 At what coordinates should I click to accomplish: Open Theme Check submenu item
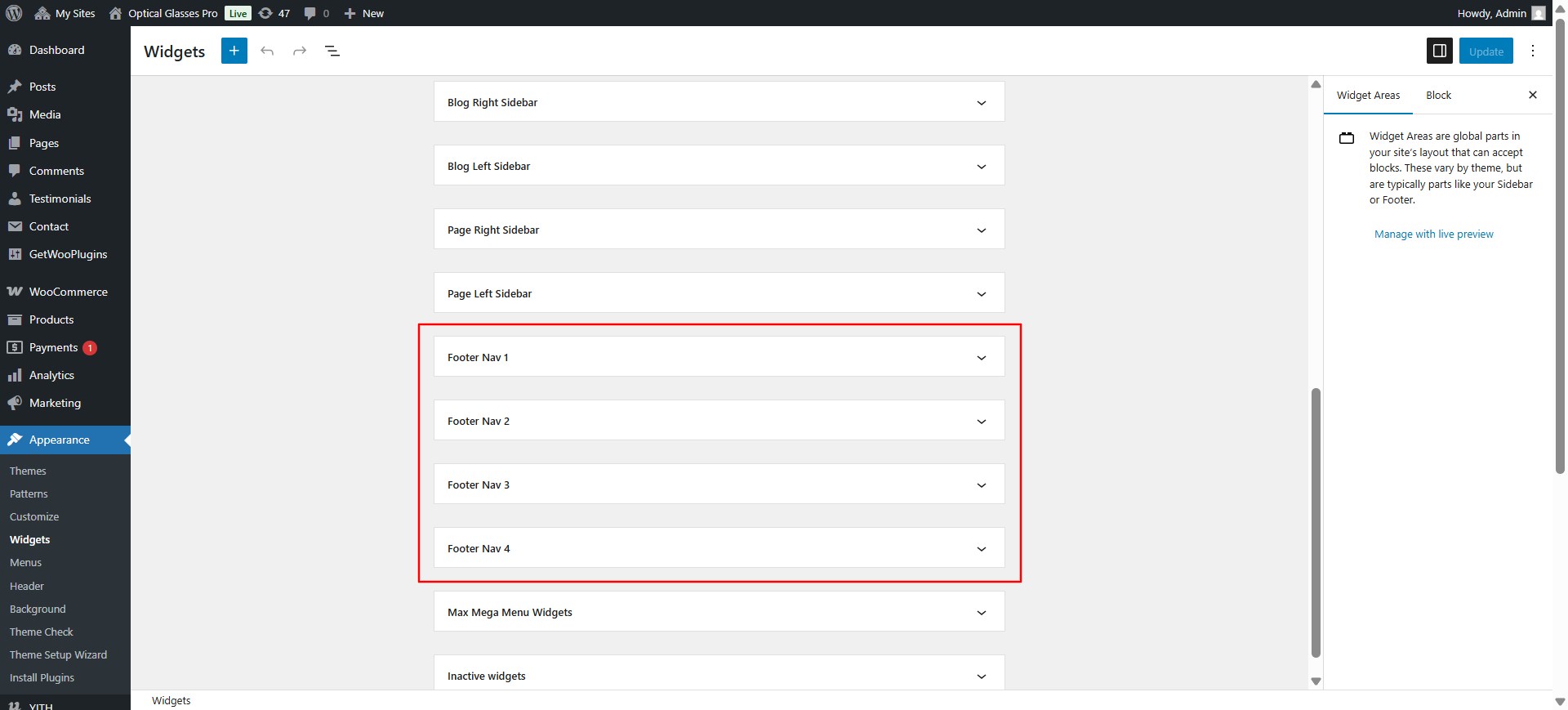41,632
